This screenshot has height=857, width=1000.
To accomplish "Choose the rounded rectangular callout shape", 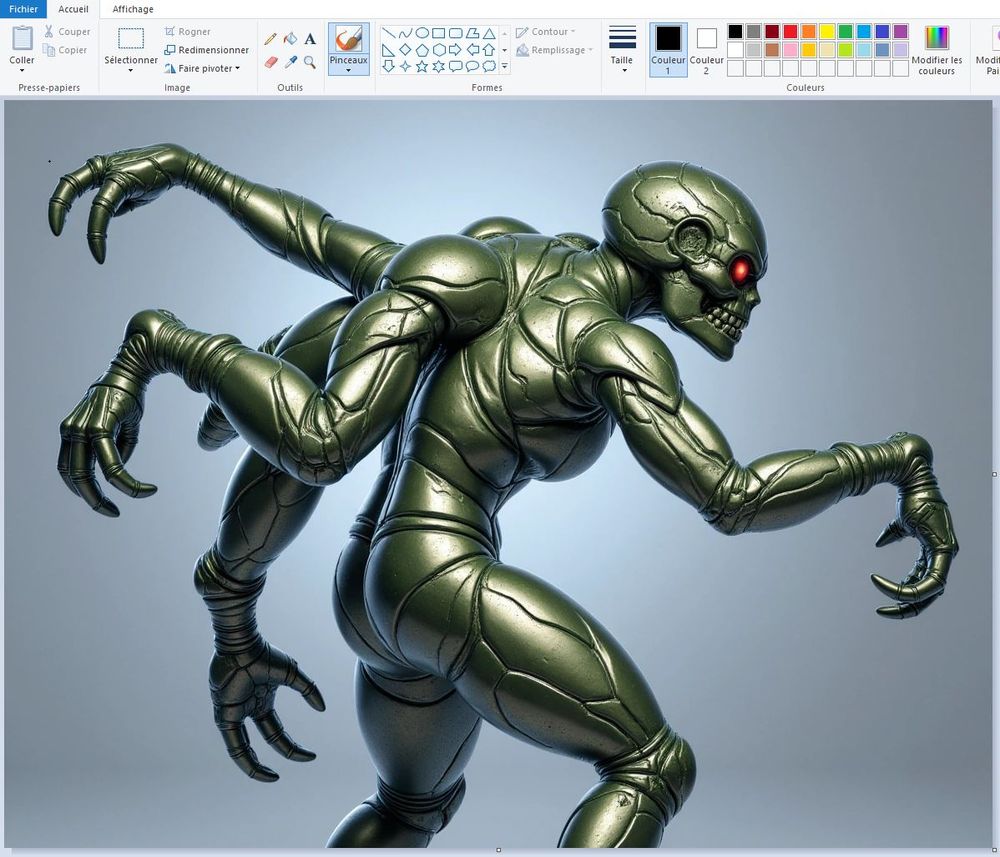I will tap(455, 66).
